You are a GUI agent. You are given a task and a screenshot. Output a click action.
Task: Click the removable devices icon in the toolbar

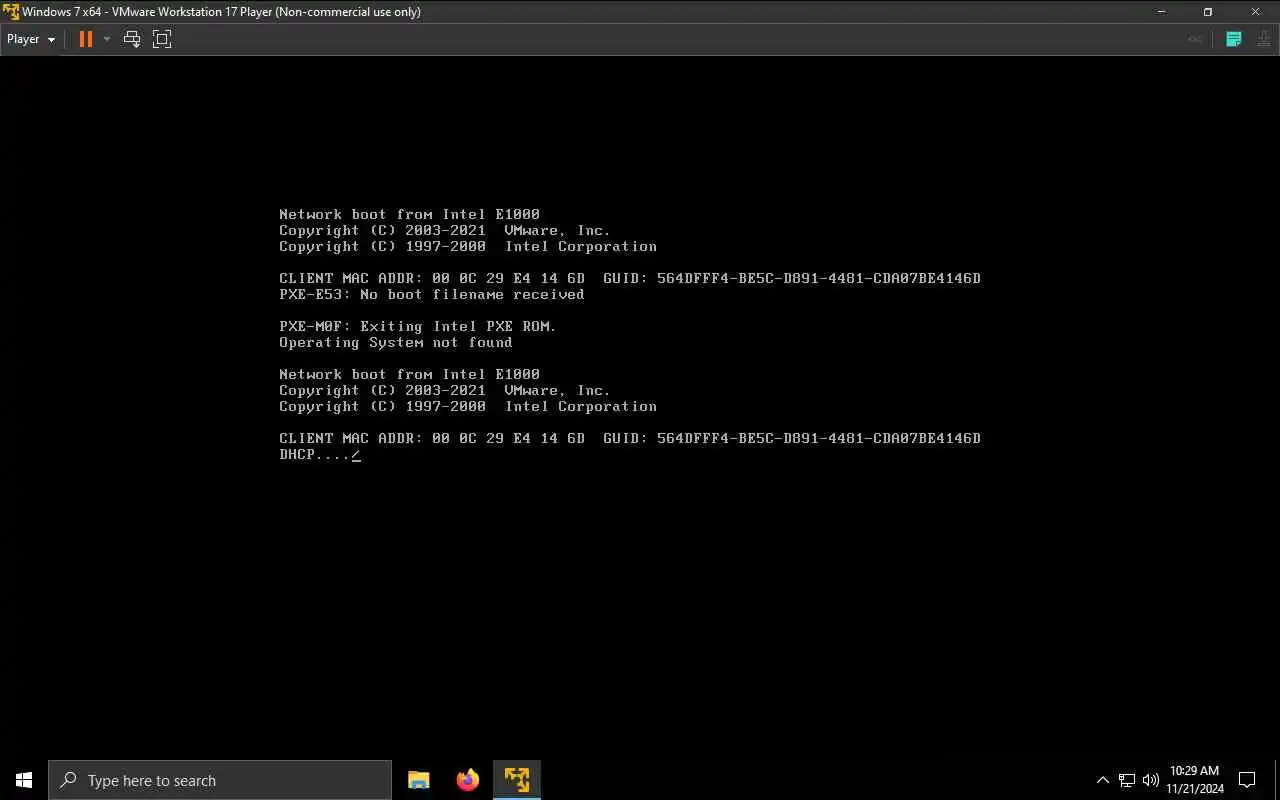(x=1265, y=39)
